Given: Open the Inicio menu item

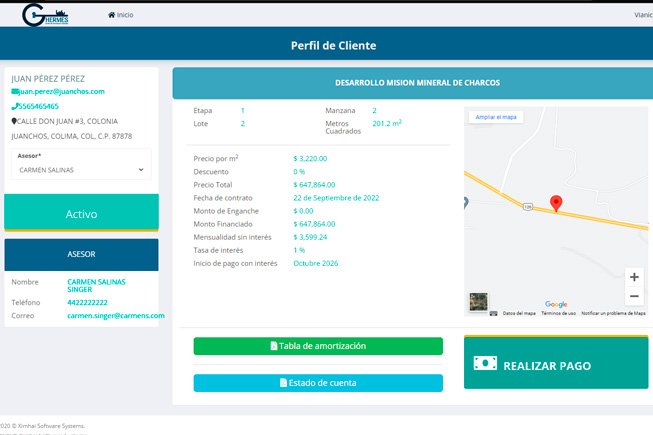Looking at the screenshot, I should click(x=121, y=15).
